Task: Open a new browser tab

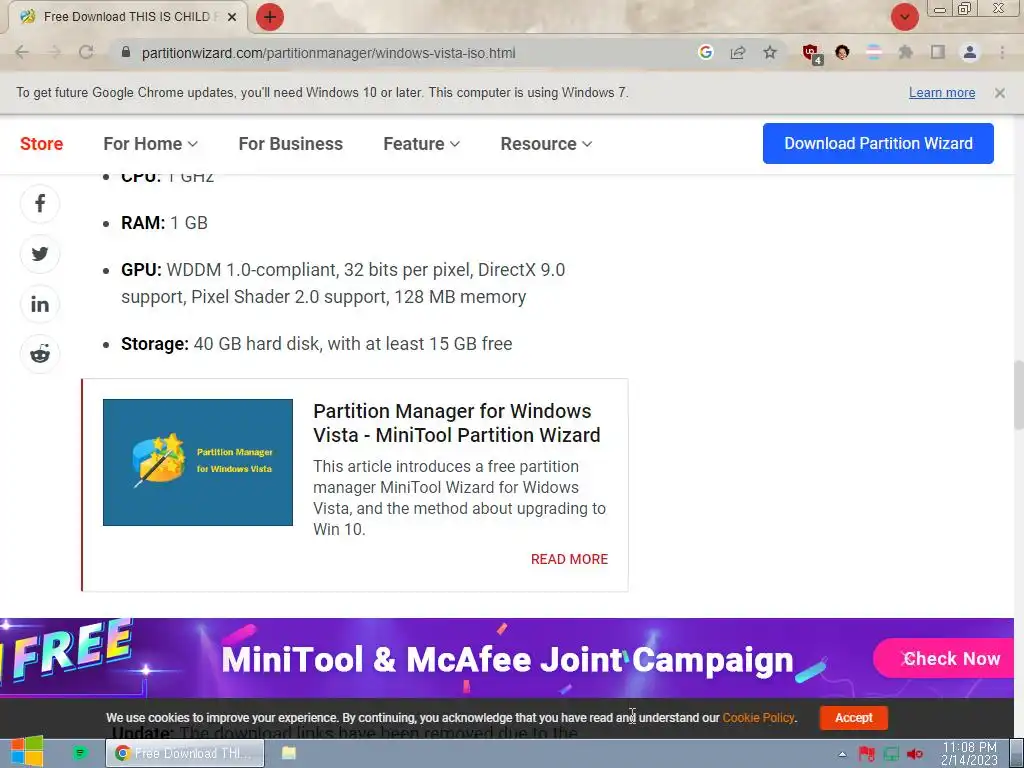Action: pos(270,17)
